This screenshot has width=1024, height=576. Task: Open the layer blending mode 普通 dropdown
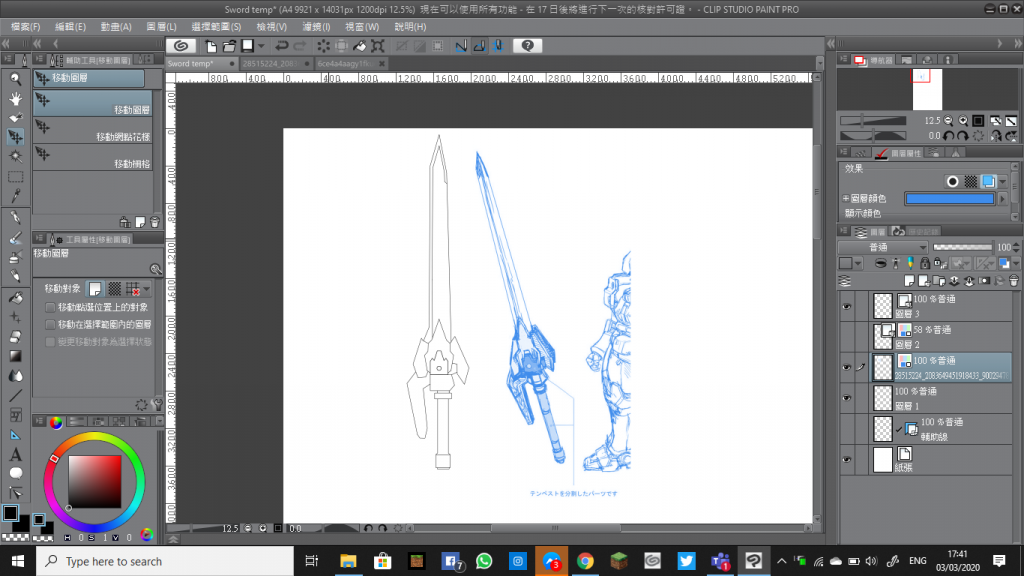882,247
